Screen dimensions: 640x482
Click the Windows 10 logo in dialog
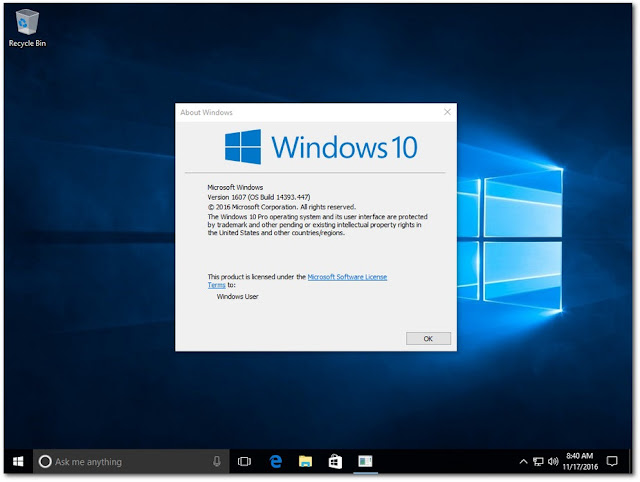[x=321, y=147]
